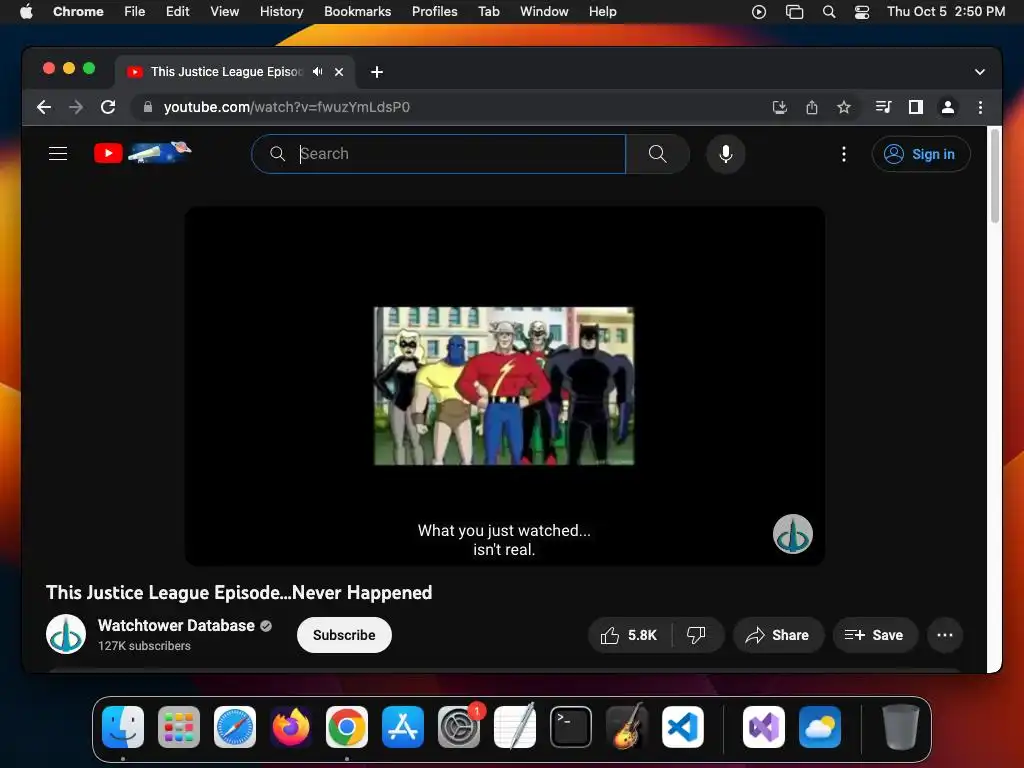Viewport: 1024px width, 768px height.
Task: Launch GarageBand from the Dock
Action: pyautogui.click(x=627, y=726)
